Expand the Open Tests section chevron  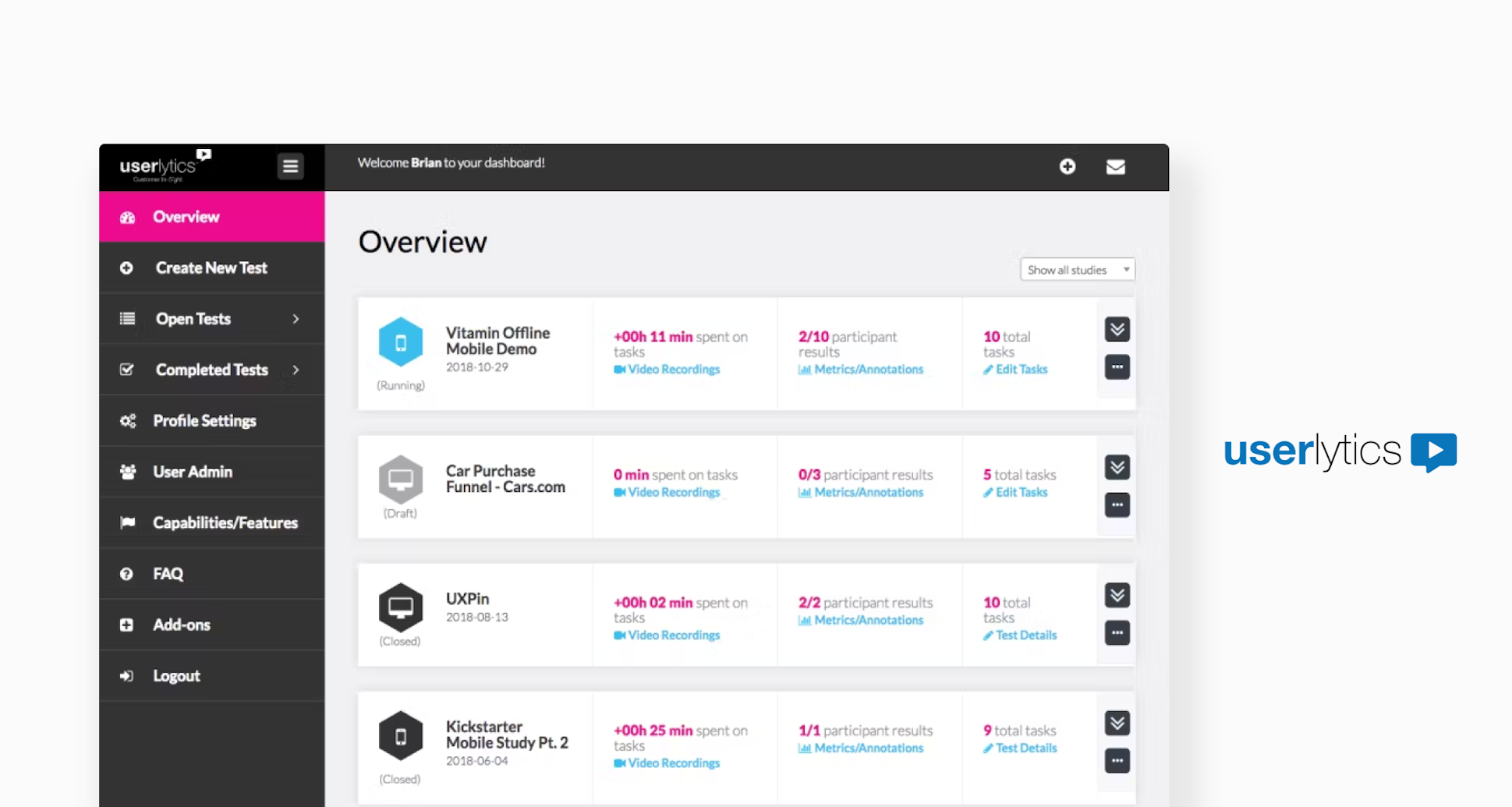pos(296,319)
